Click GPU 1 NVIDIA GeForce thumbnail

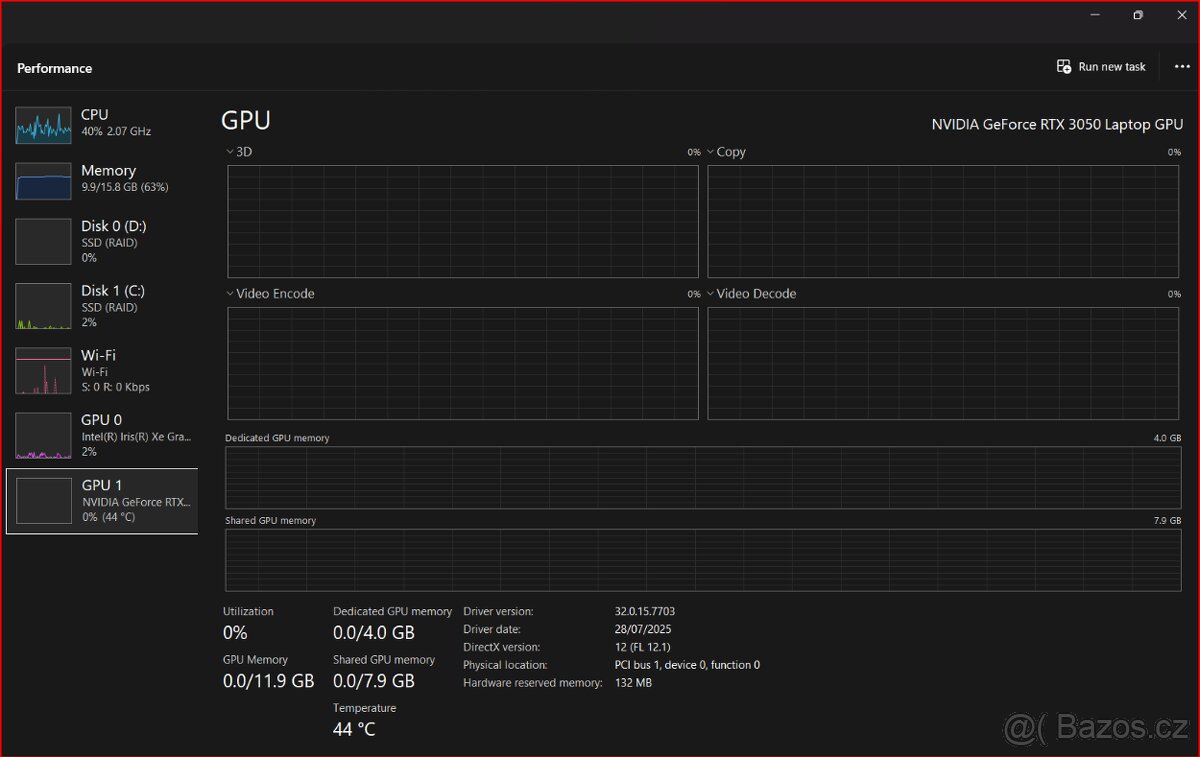coord(43,500)
